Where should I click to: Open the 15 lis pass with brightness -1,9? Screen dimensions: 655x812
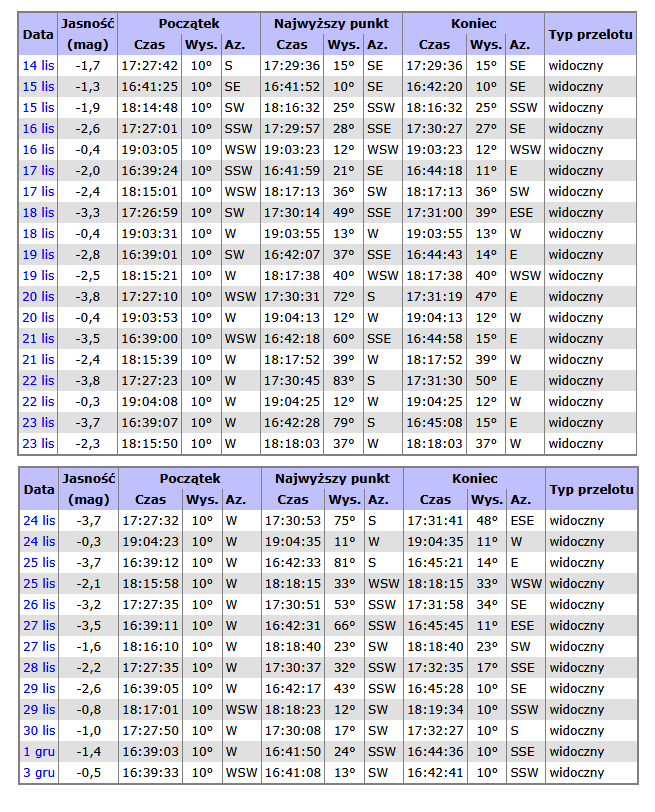(38, 107)
